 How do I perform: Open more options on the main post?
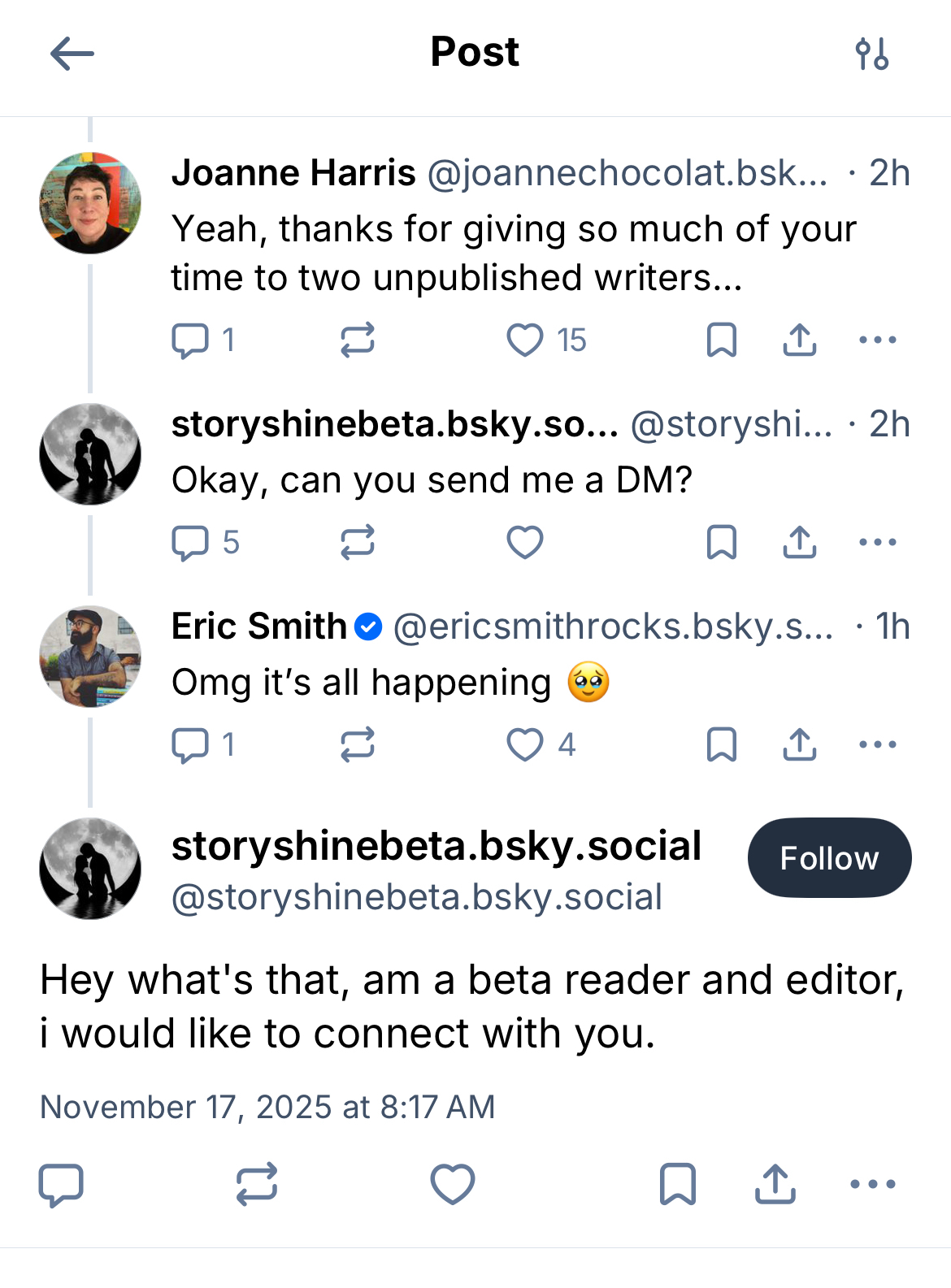873,1184
